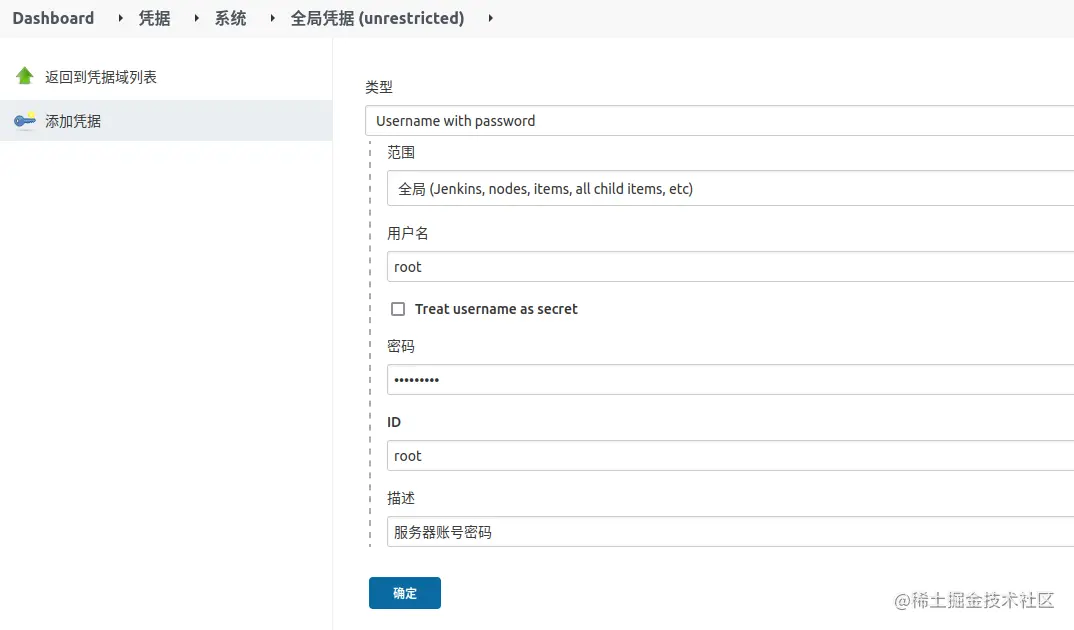Focus the 用户名 username field

tap(729, 267)
